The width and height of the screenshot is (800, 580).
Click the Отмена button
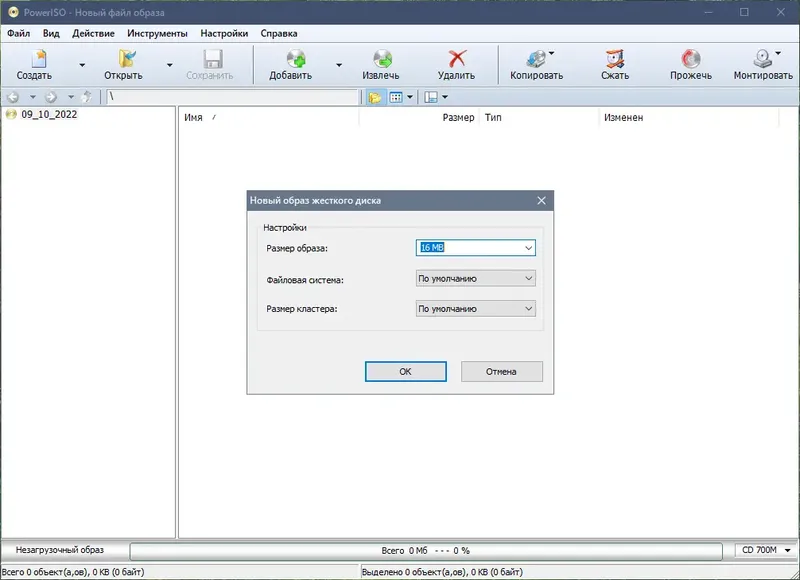(x=502, y=371)
